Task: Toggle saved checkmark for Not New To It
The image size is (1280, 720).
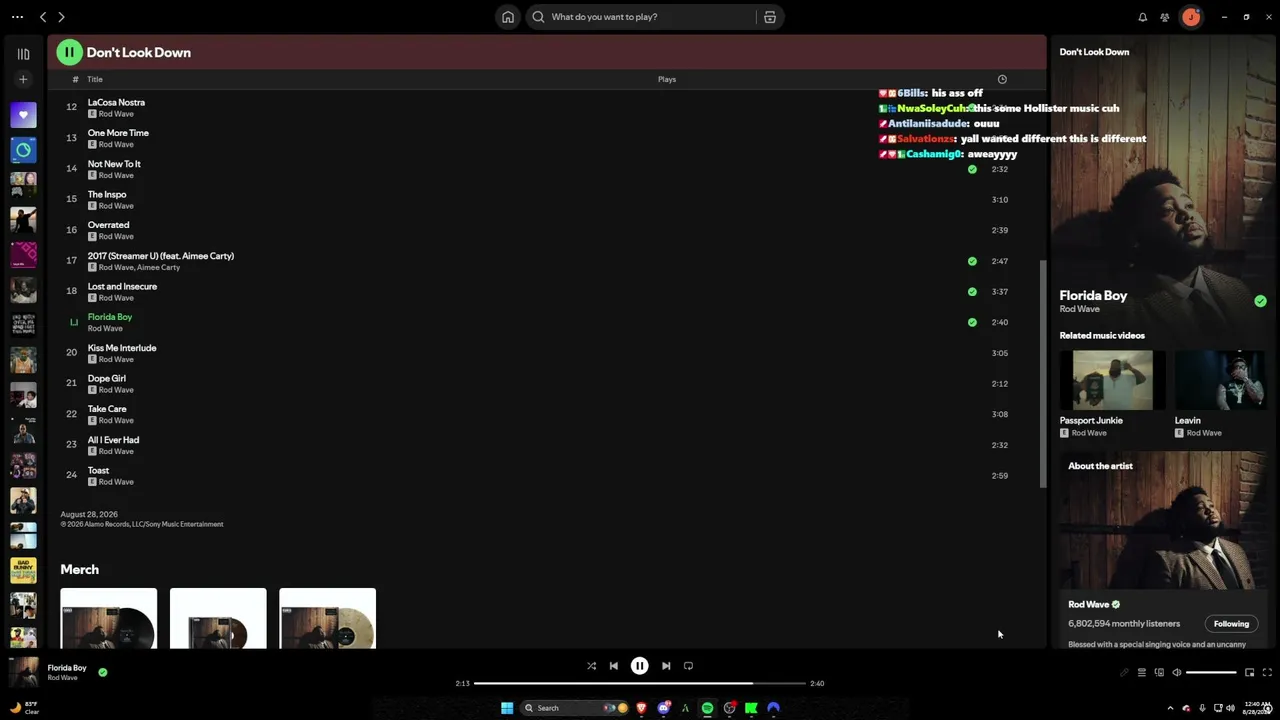Action: tap(972, 169)
